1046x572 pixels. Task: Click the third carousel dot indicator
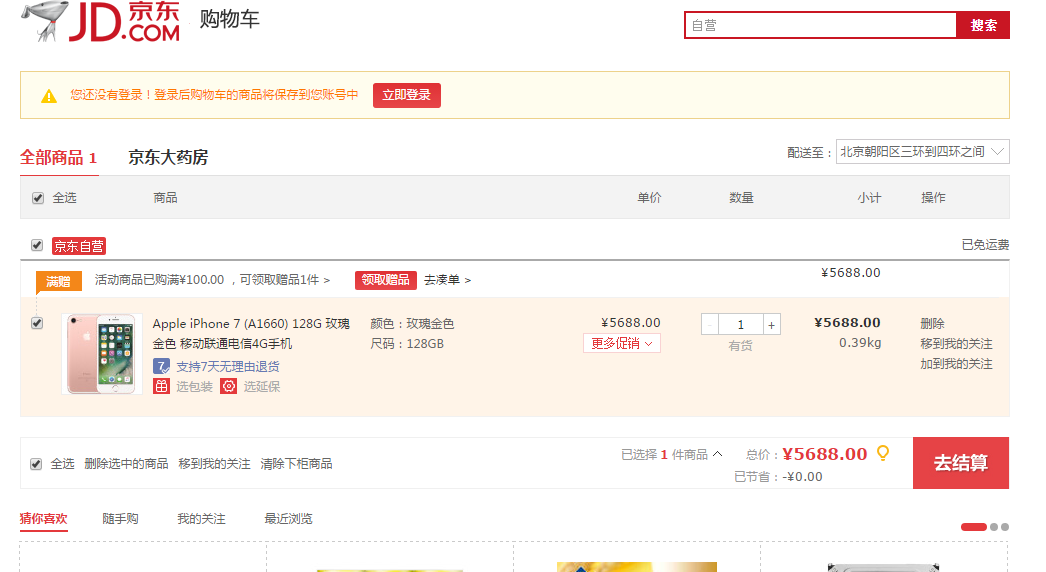click(1005, 527)
